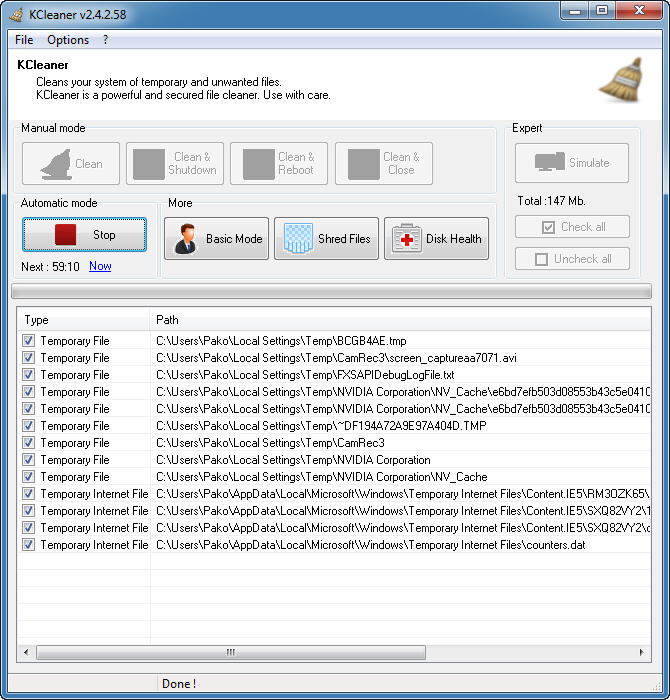
Task: Click the 'Next : 59:10' countdown text
Action: point(50,267)
